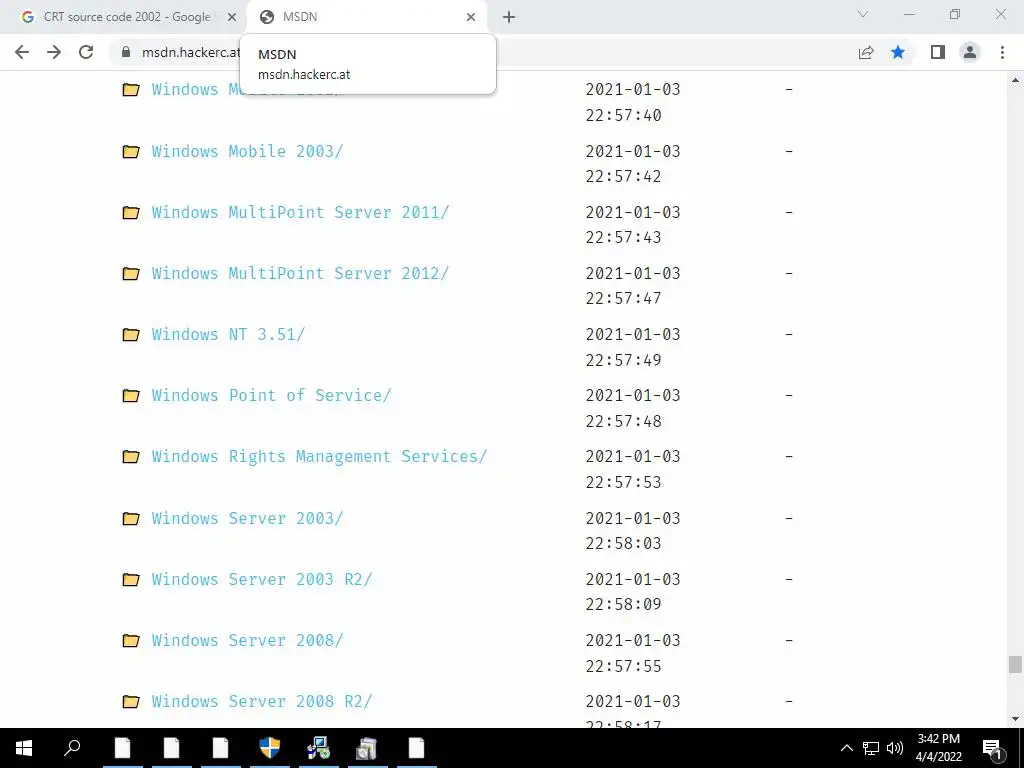Toggle the bookmark star
This screenshot has width=1024, height=768.
pos(898,52)
